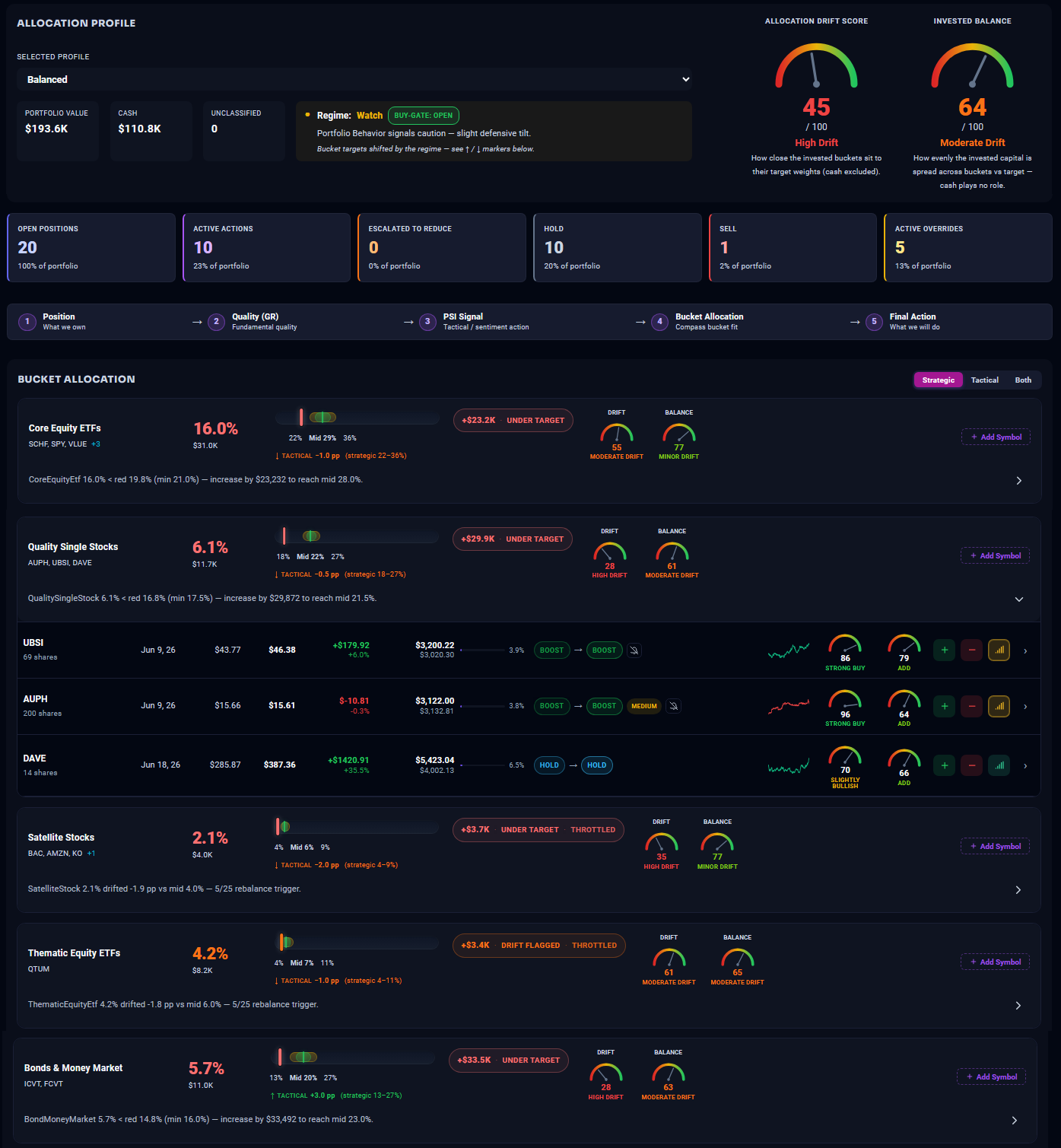Click the Thematic Equity ETFs allocation range bar
1061x1148 pixels.
357,943
